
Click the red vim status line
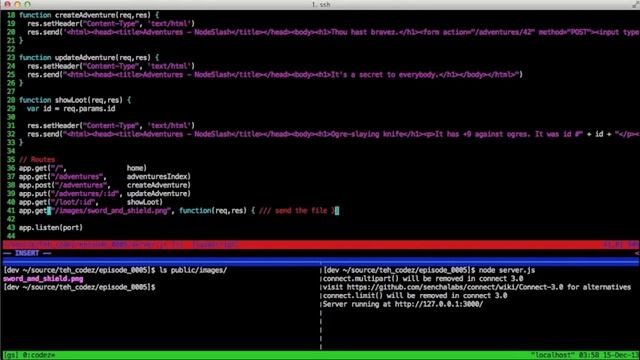(320, 245)
